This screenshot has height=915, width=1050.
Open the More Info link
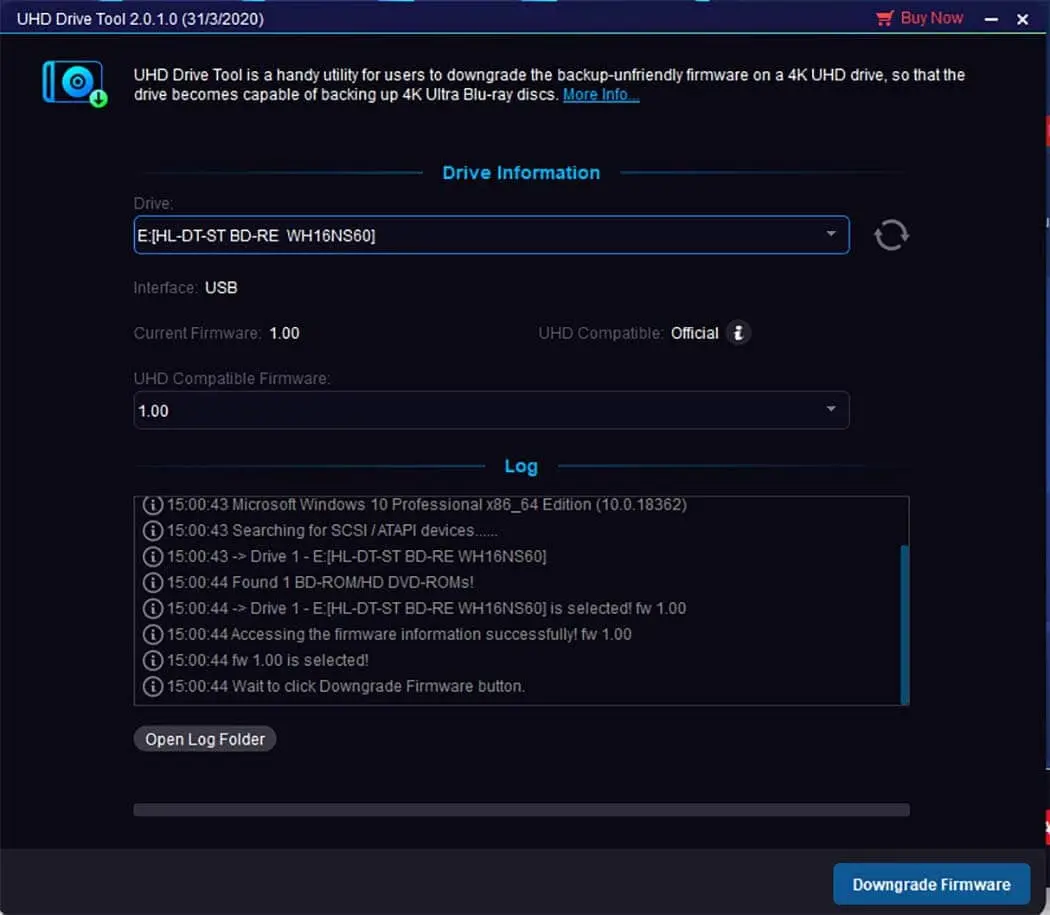point(600,95)
